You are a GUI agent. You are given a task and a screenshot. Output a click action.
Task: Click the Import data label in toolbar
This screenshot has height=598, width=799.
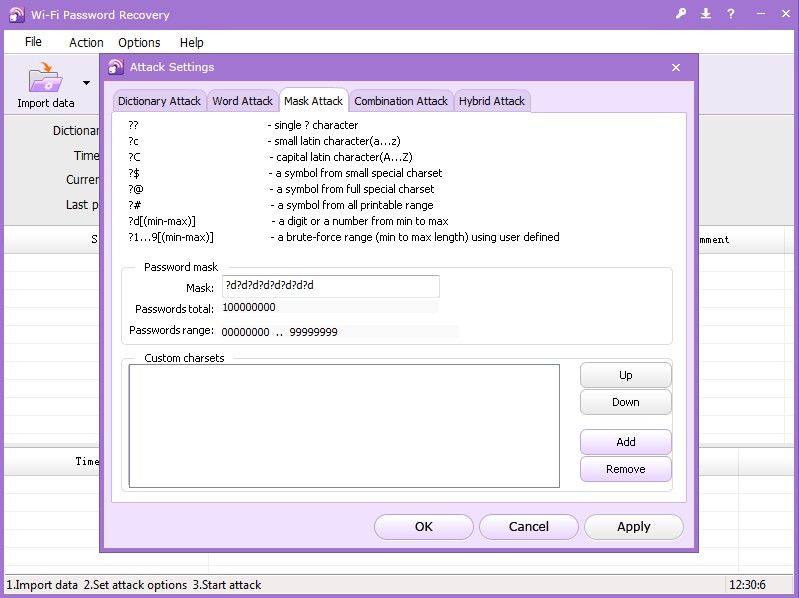click(46, 103)
